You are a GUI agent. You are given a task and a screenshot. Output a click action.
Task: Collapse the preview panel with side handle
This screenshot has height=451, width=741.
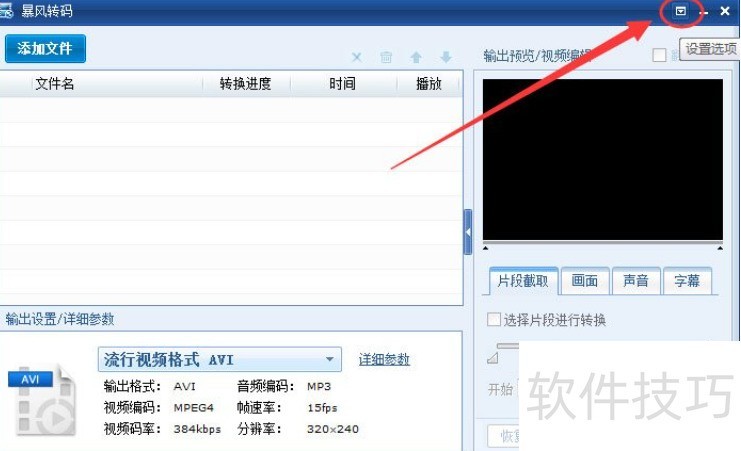(468, 232)
